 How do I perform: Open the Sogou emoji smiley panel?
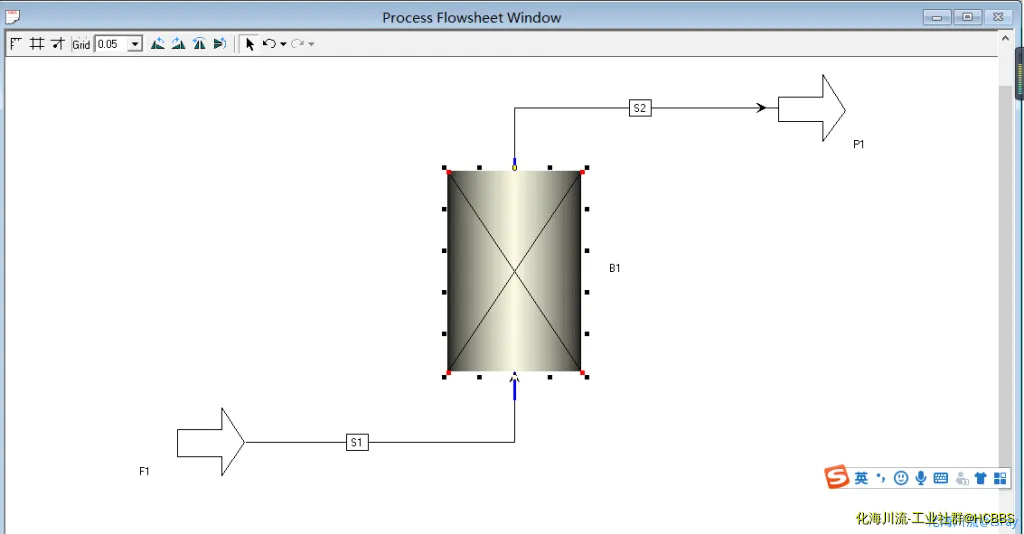click(x=901, y=479)
